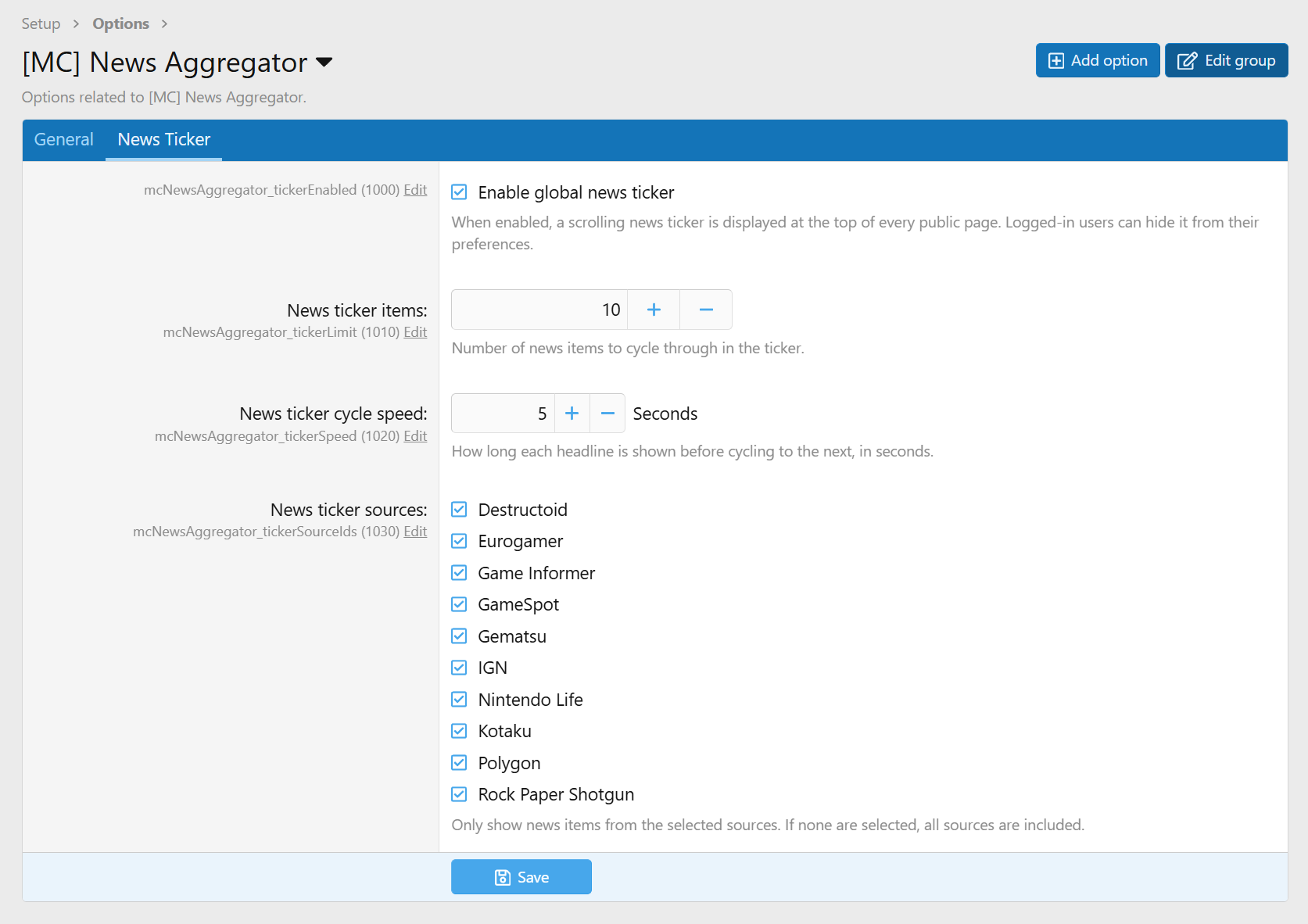Save the news ticker options
1308x924 pixels.
pyautogui.click(x=521, y=877)
